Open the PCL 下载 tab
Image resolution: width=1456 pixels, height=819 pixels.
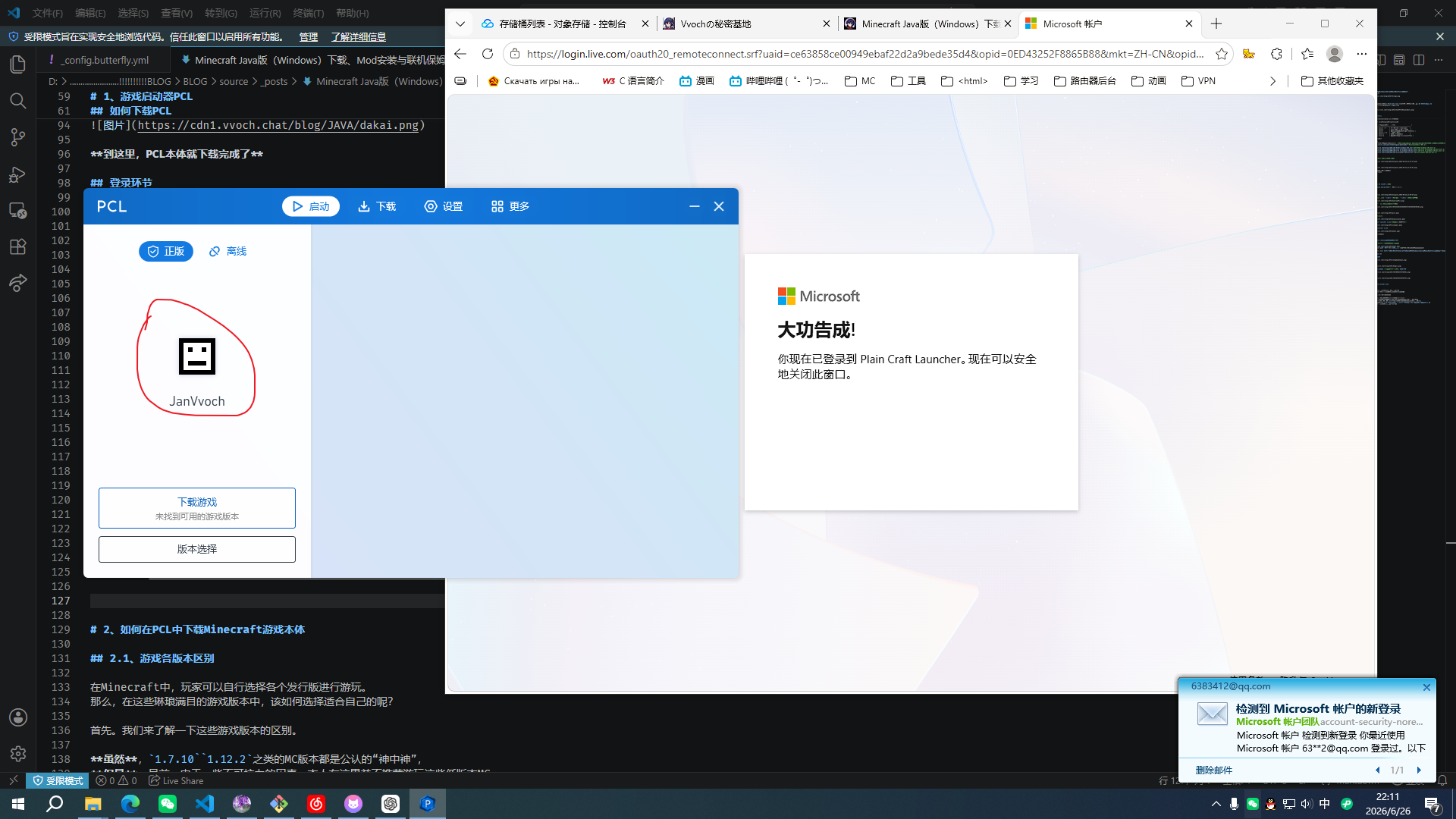point(377,206)
